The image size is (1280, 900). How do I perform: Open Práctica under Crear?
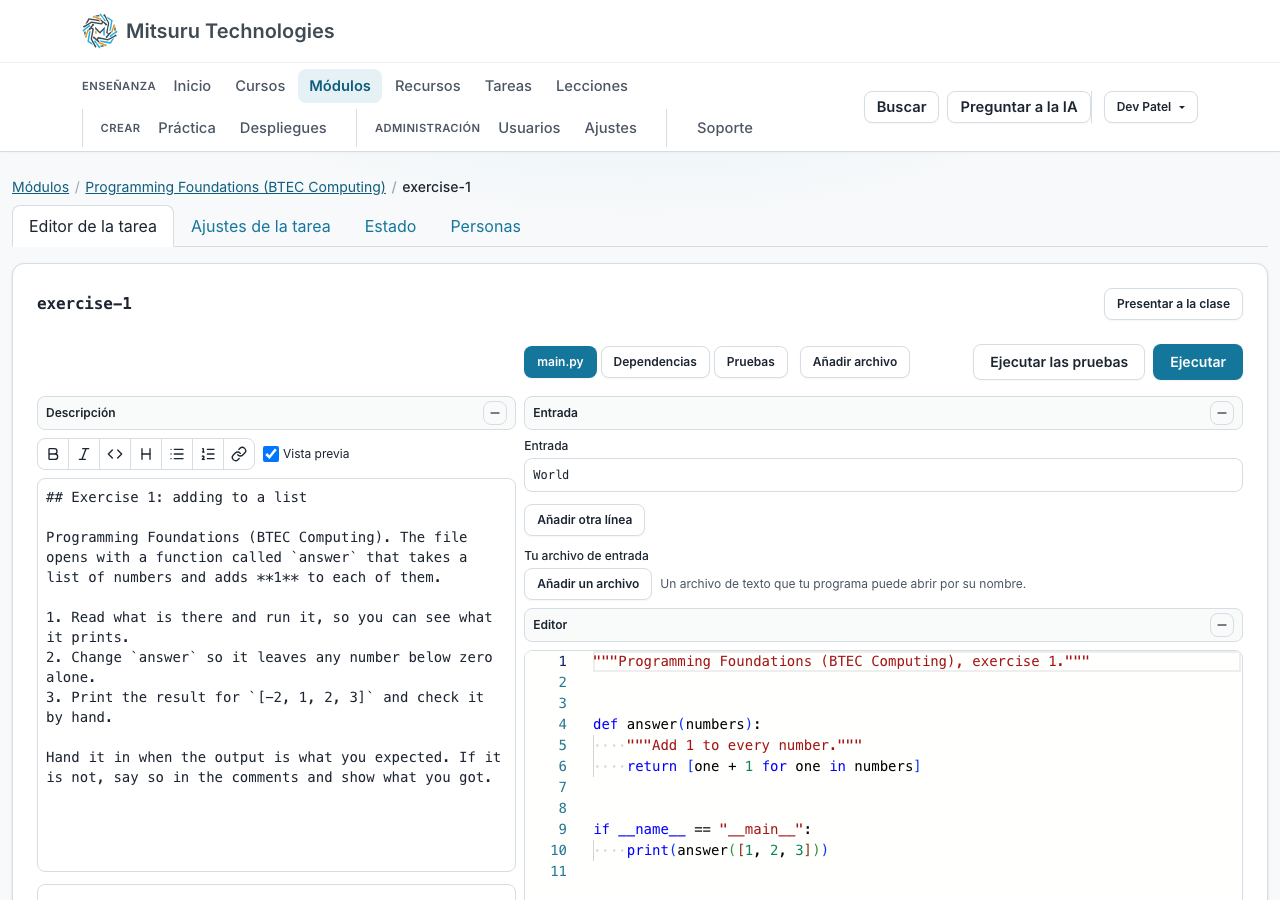(187, 128)
